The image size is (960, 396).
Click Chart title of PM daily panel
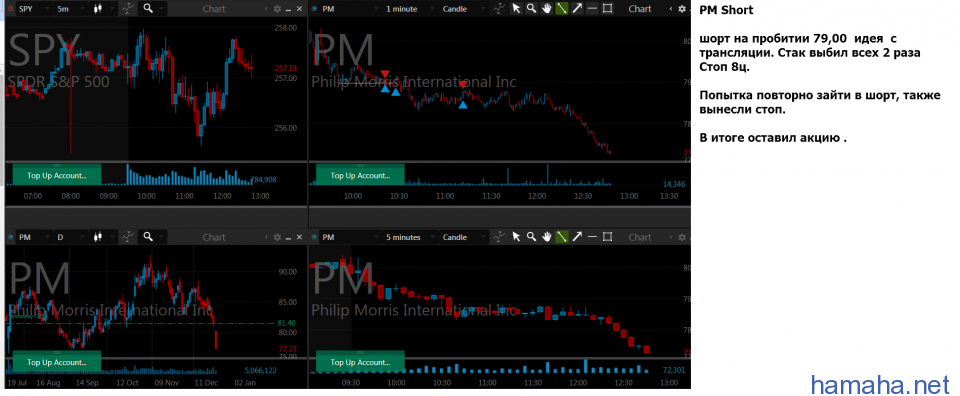tap(214, 237)
